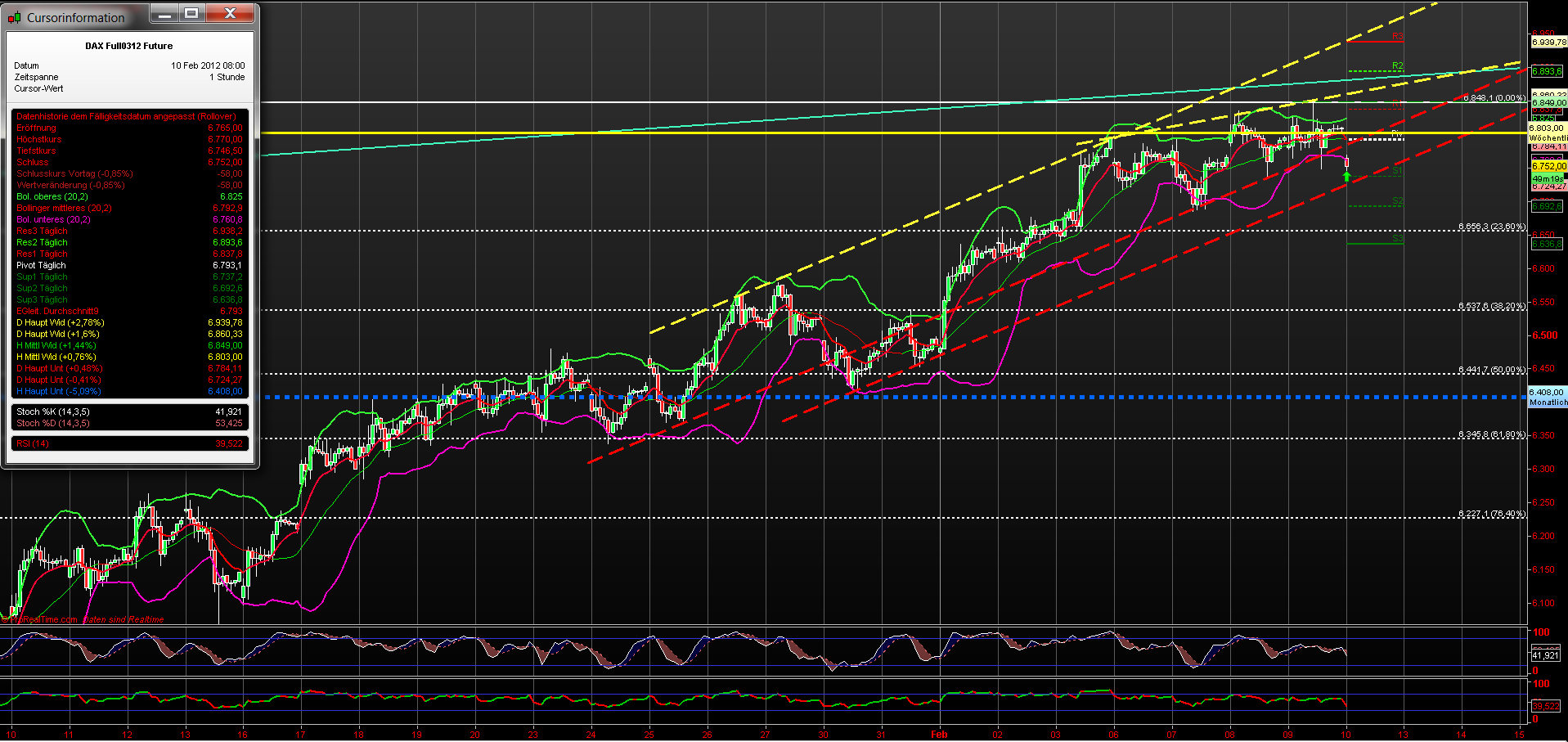Click the 'Stoch %D (14,3,5)' row
1568x742 pixels.
[x=129, y=423]
